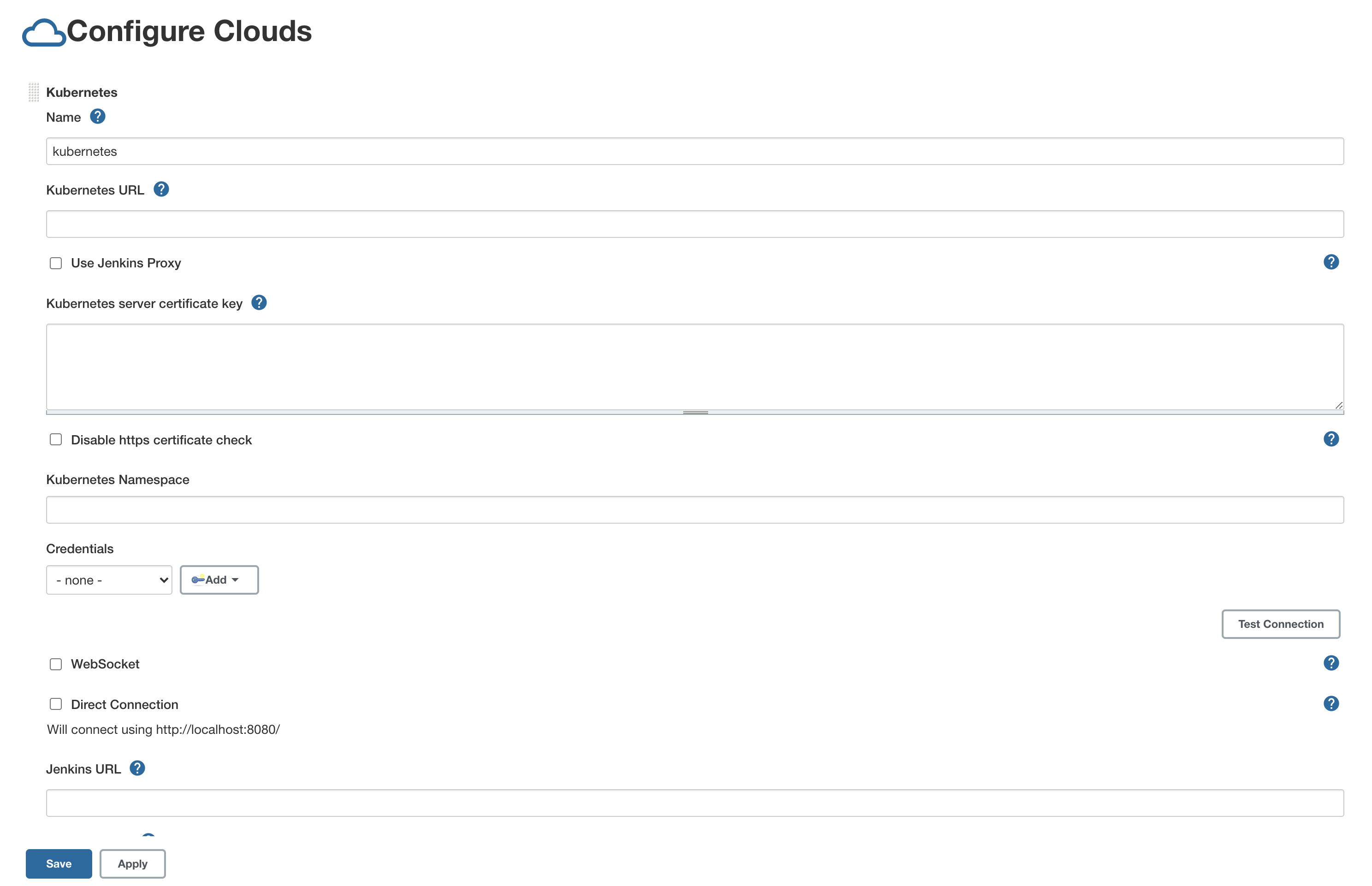This screenshot has height=886, width=1372.
Task: Click inside the Kubernetes Namespace field
Action: 690,510
